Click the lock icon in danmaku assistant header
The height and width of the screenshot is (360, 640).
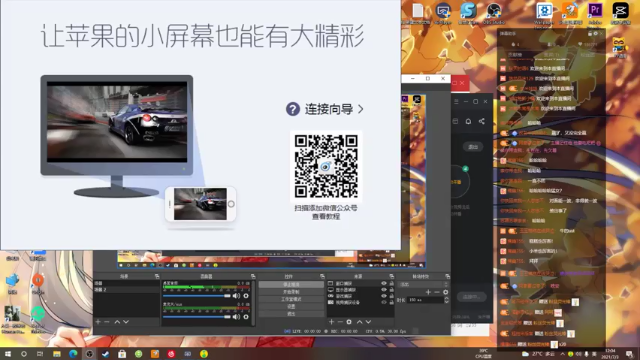(x=590, y=33)
